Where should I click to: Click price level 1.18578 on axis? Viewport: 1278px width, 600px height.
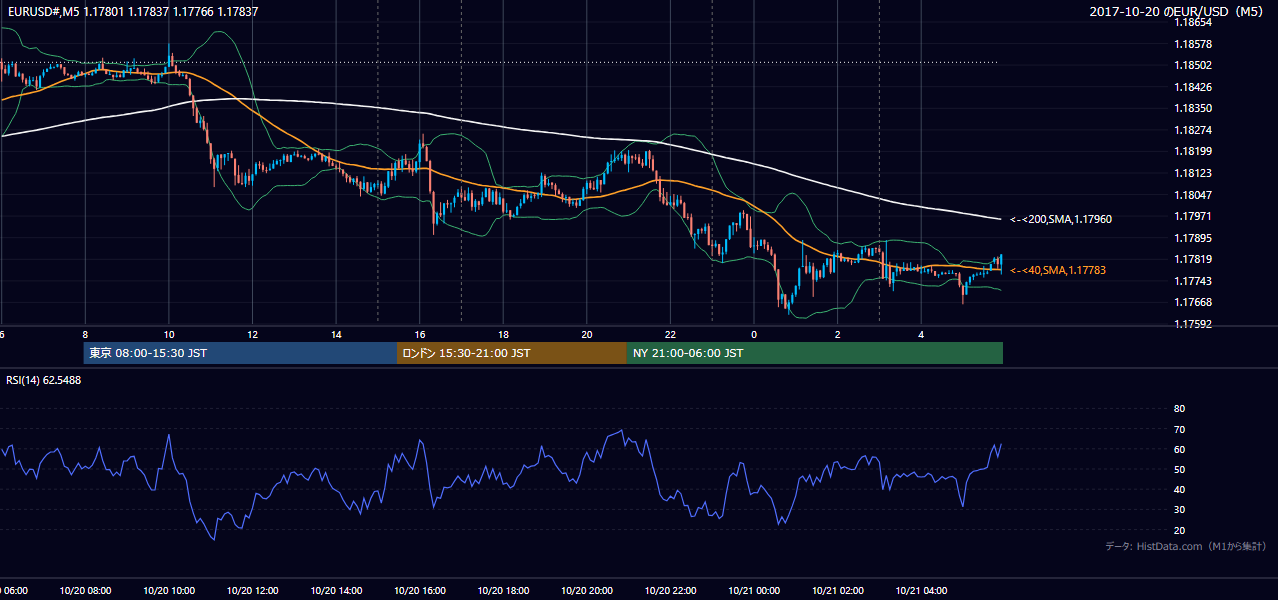click(x=1192, y=45)
